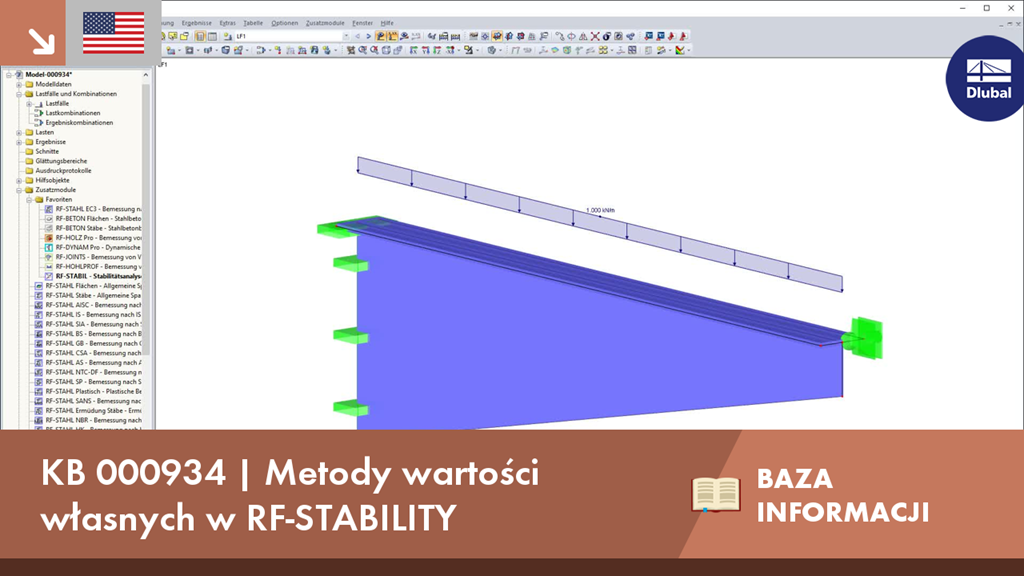The image size is (1024, 576).
Task: Open RF-STAHL AISC module
Action: coord(93,305)
